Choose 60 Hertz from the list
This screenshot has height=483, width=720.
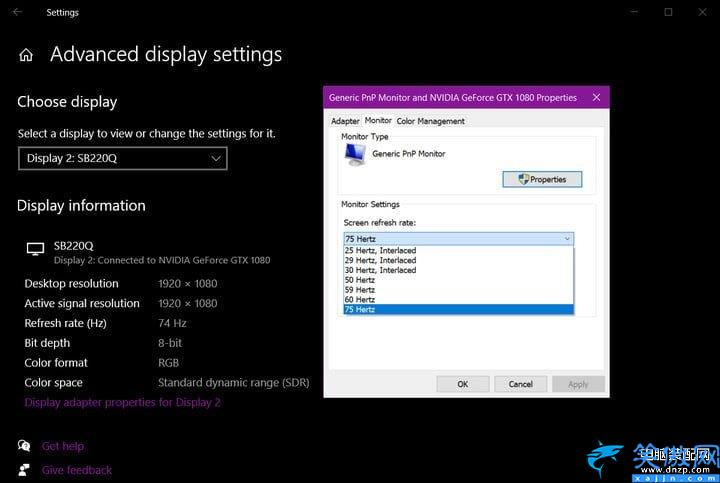click(458, 299)
